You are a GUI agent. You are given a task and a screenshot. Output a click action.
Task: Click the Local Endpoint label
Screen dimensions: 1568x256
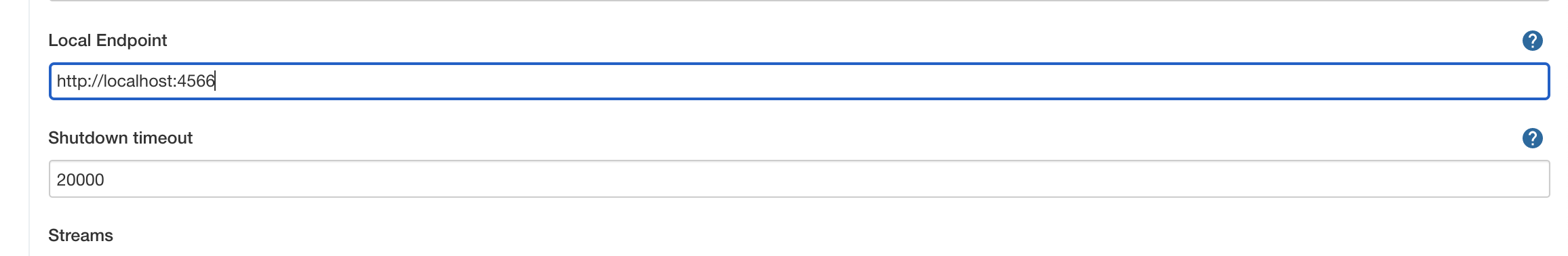click(x=107, y=41)
